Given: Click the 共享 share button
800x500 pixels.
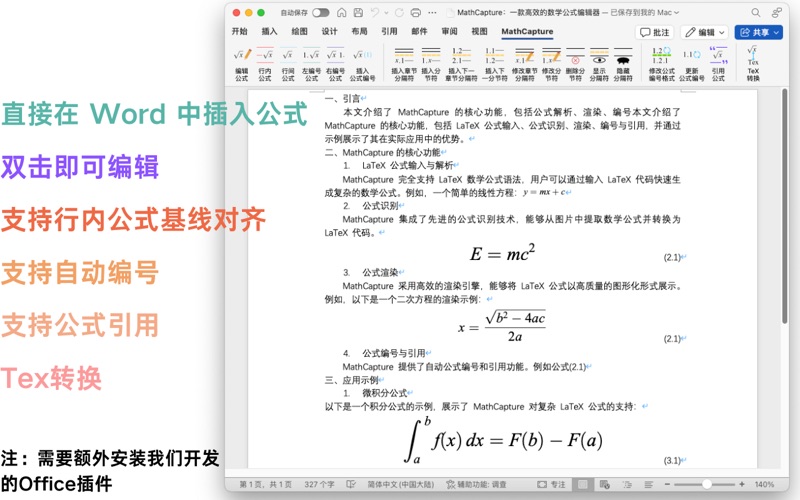Looking at the screenshot, I should pos(759,32).
